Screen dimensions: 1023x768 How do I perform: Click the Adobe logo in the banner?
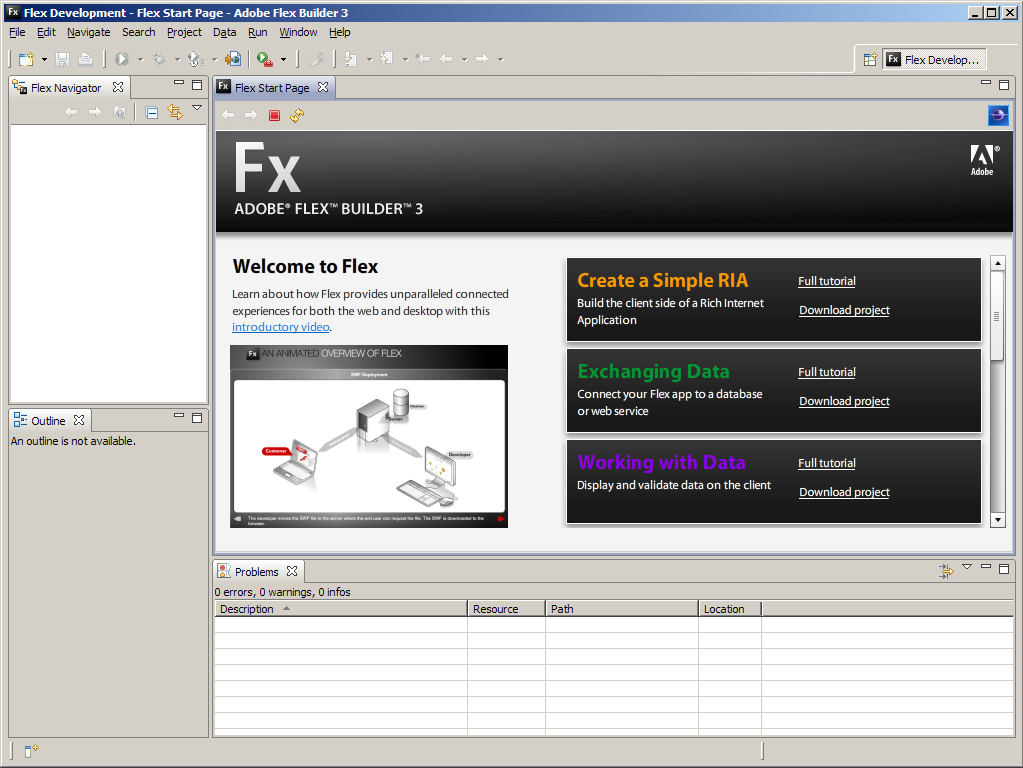tap(983, 160)
